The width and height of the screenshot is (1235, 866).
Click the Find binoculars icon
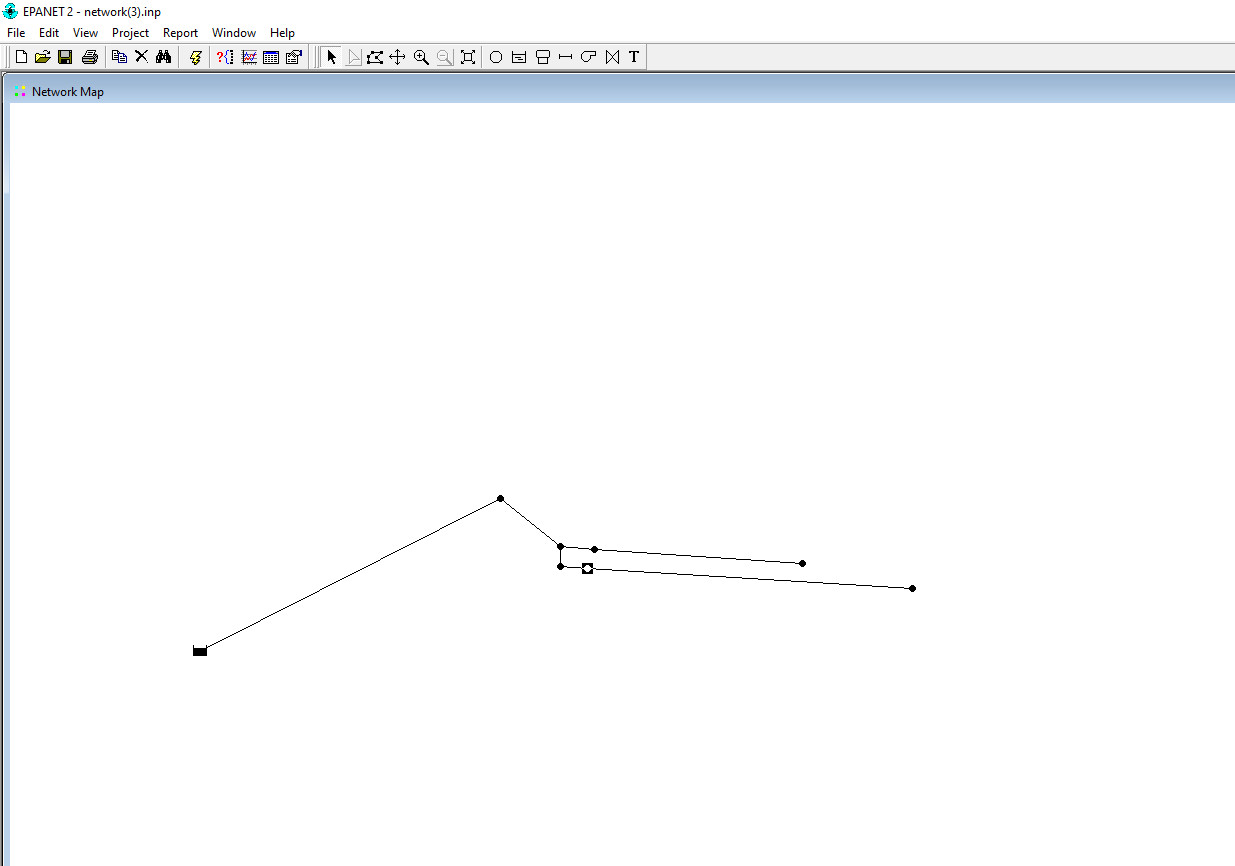click(x=164, y=57)
